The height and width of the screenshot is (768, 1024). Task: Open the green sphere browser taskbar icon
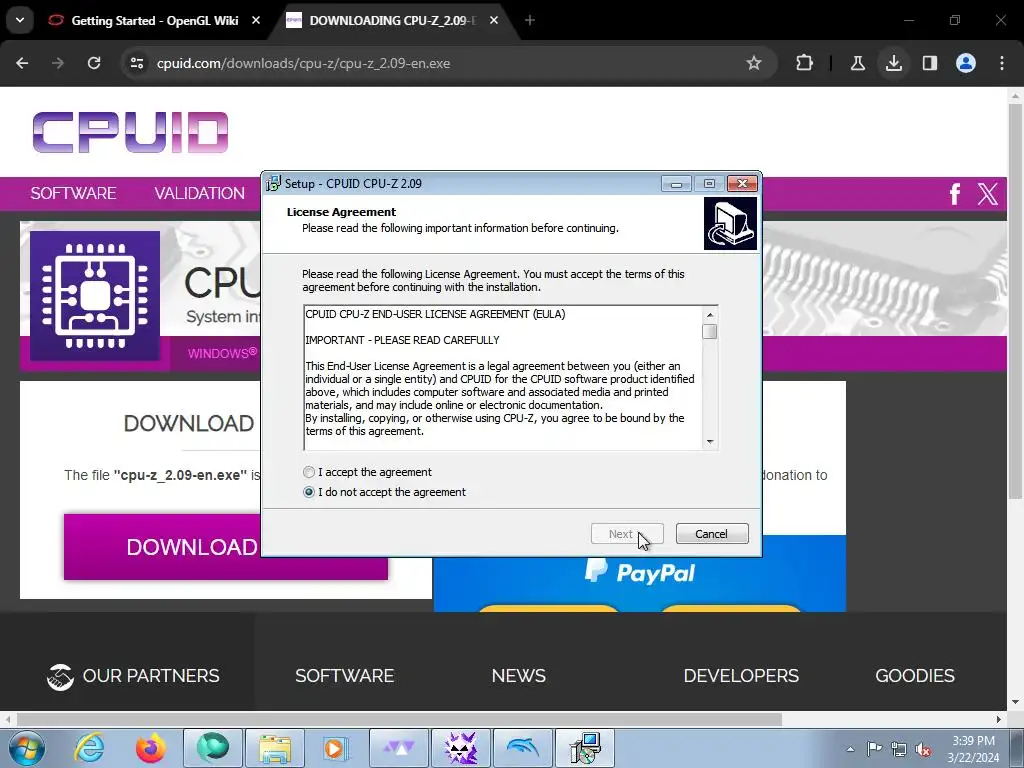click(x=213, y=748)
